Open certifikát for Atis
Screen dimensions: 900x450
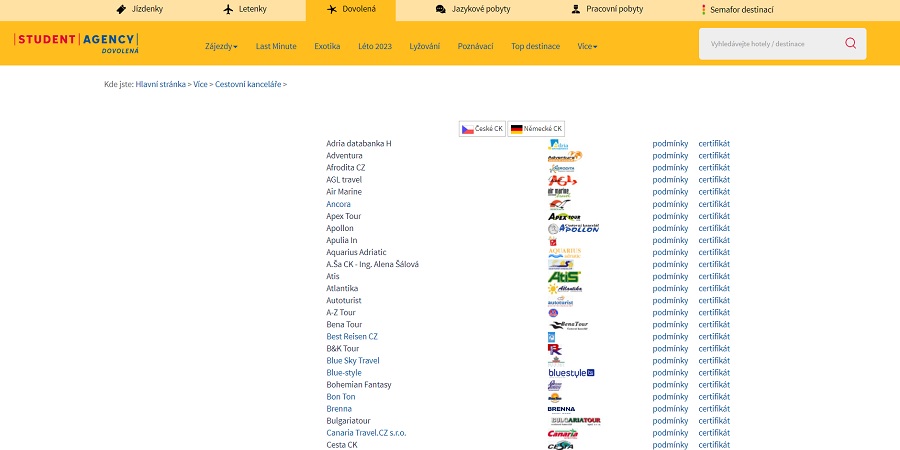pos(714,277)
